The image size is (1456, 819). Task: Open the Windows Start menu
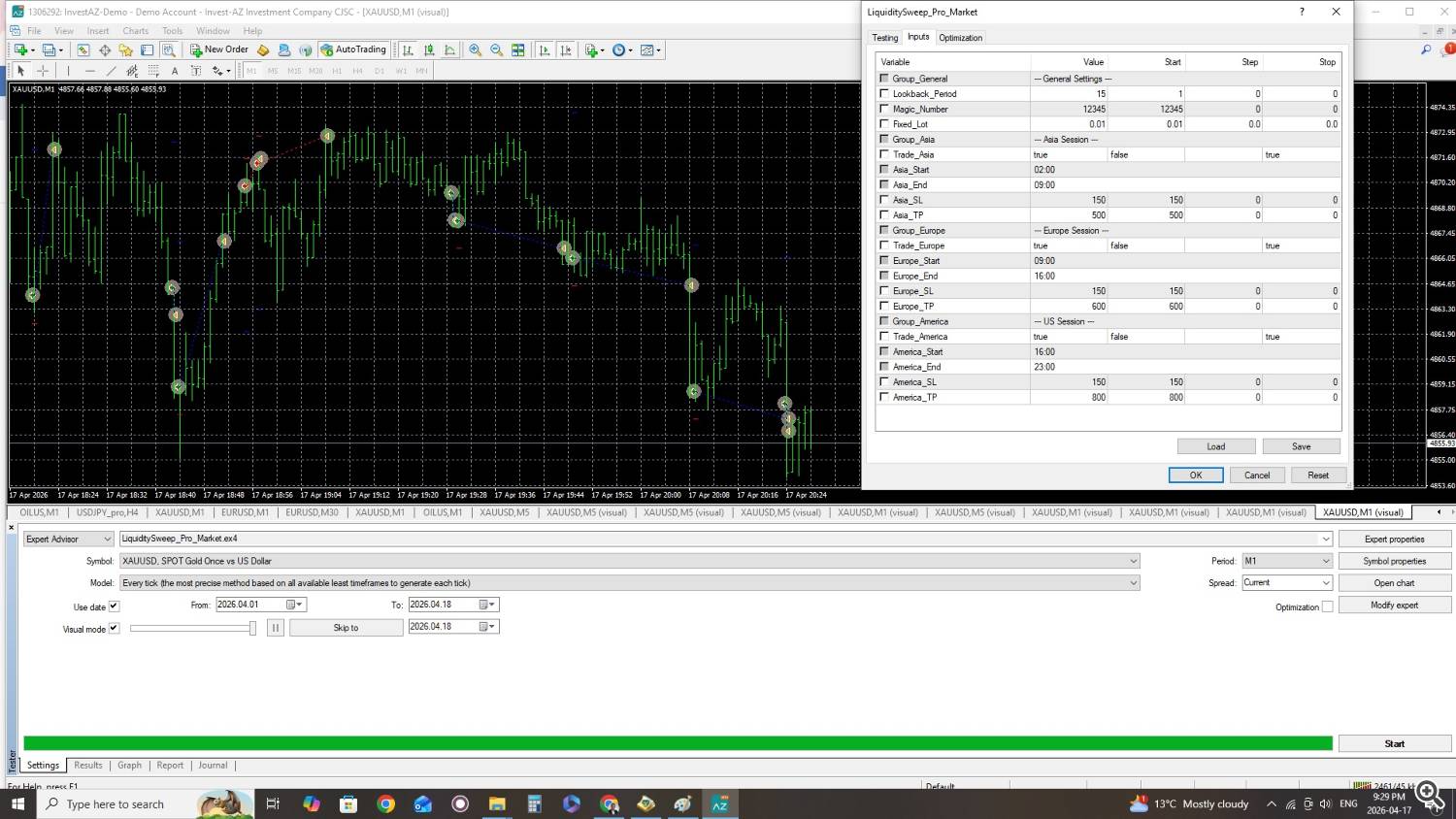pyautogui.click(x=17, y=803)
